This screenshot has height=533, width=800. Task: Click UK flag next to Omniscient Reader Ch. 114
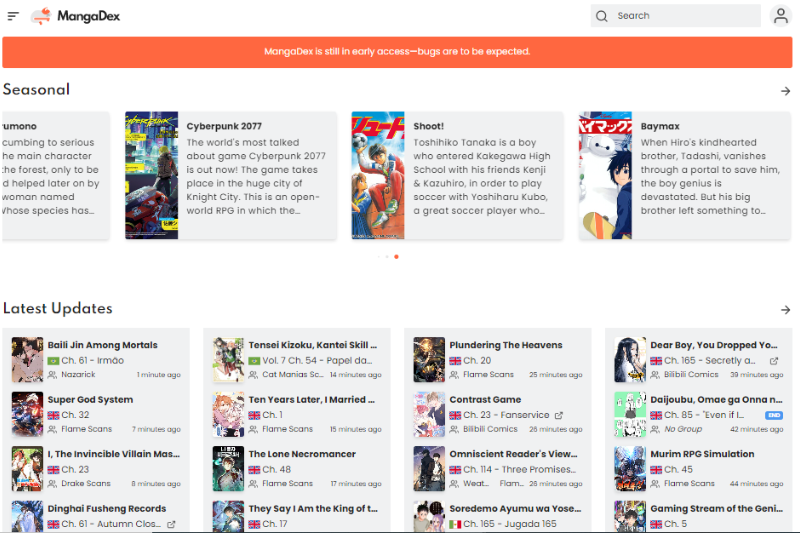455,470
